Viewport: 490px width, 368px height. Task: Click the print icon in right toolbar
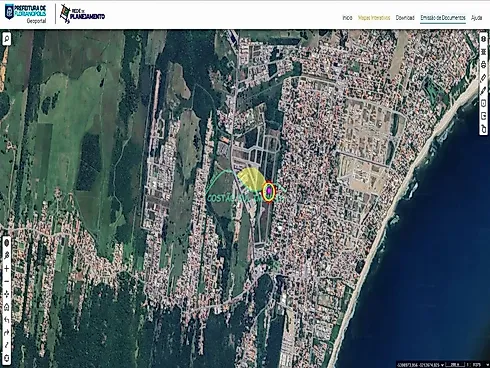pyautogui.click(x=483, y=65)
